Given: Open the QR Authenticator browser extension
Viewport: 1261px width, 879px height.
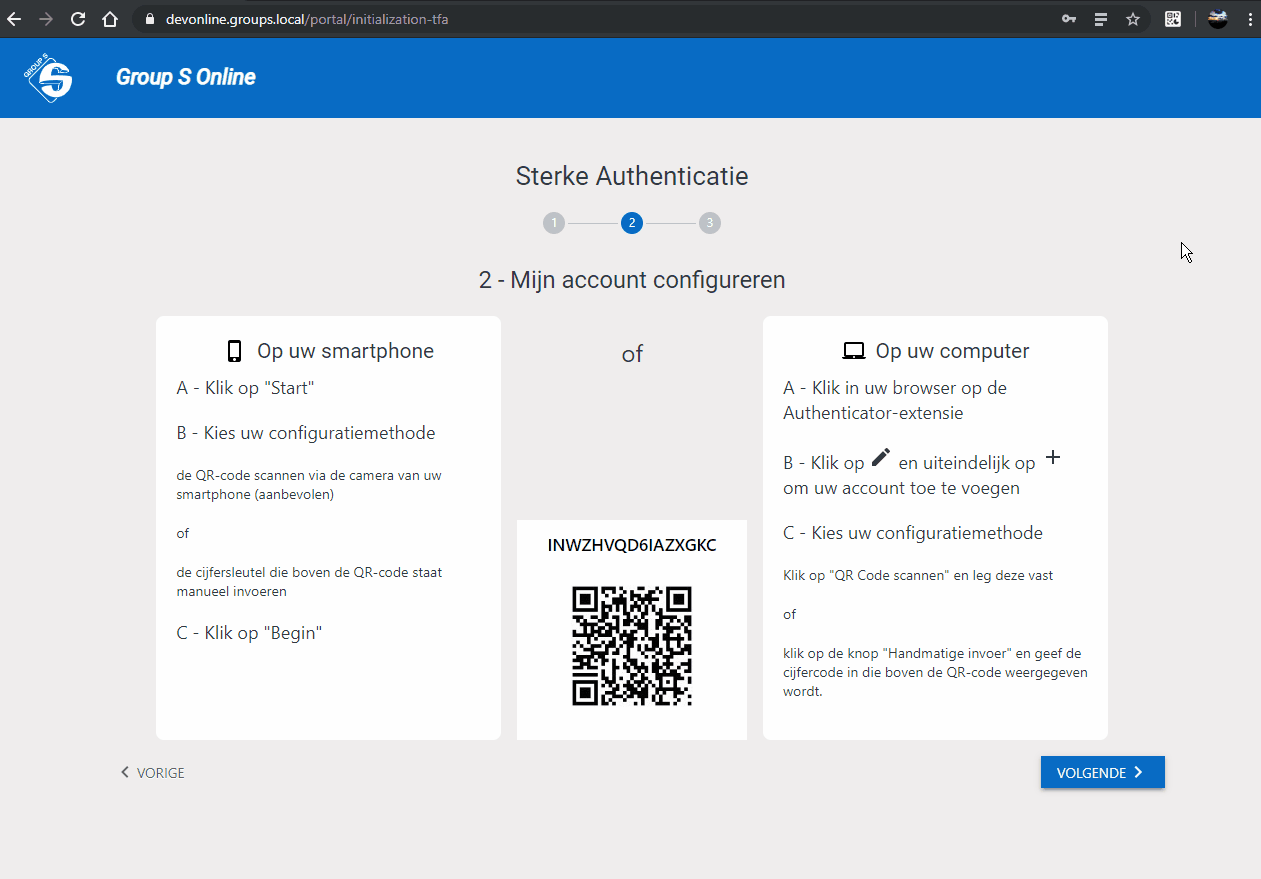Looking at the screenshot, I should pos(1173,19).
